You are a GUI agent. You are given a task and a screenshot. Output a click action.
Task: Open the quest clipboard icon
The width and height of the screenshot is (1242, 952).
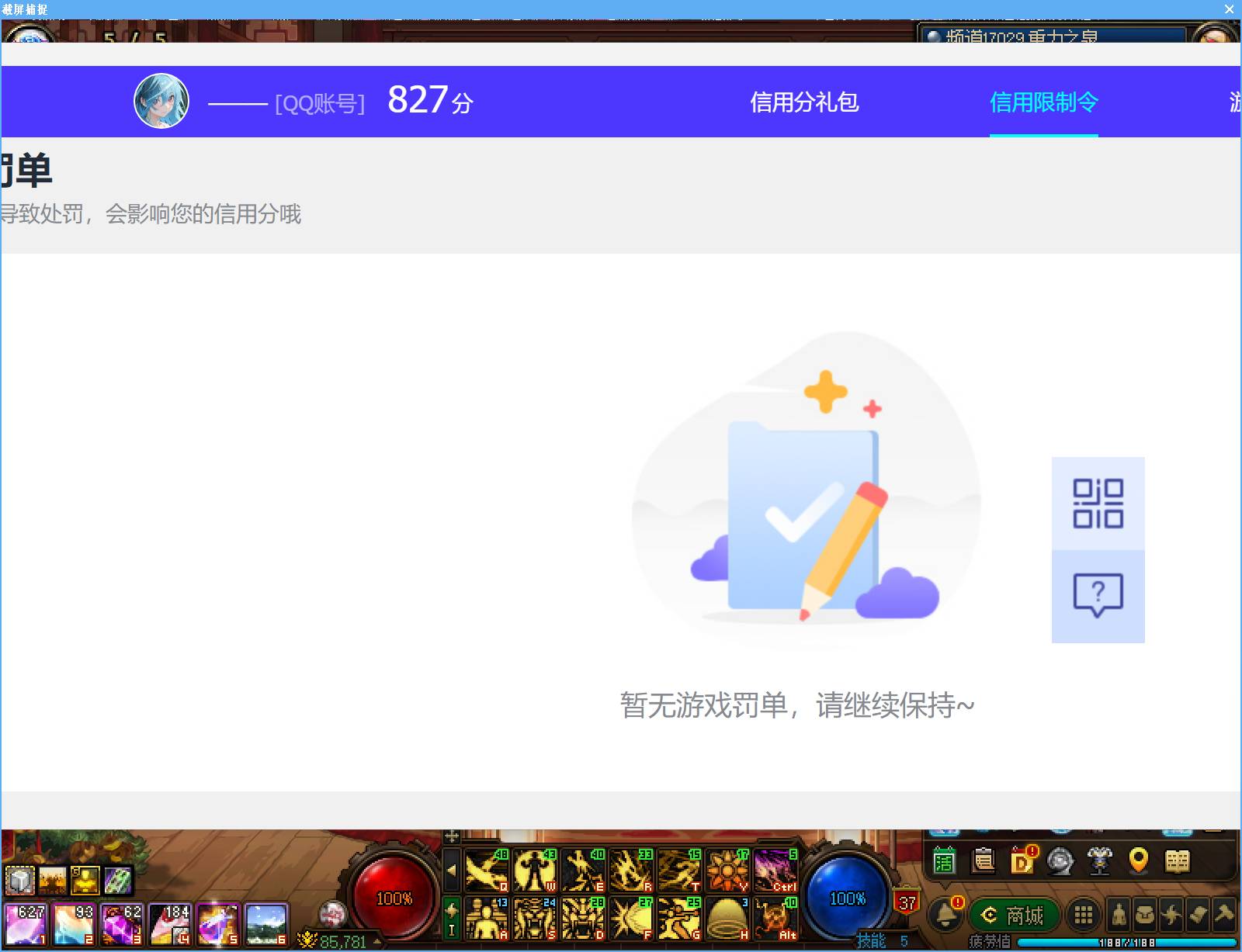(983, 862)
